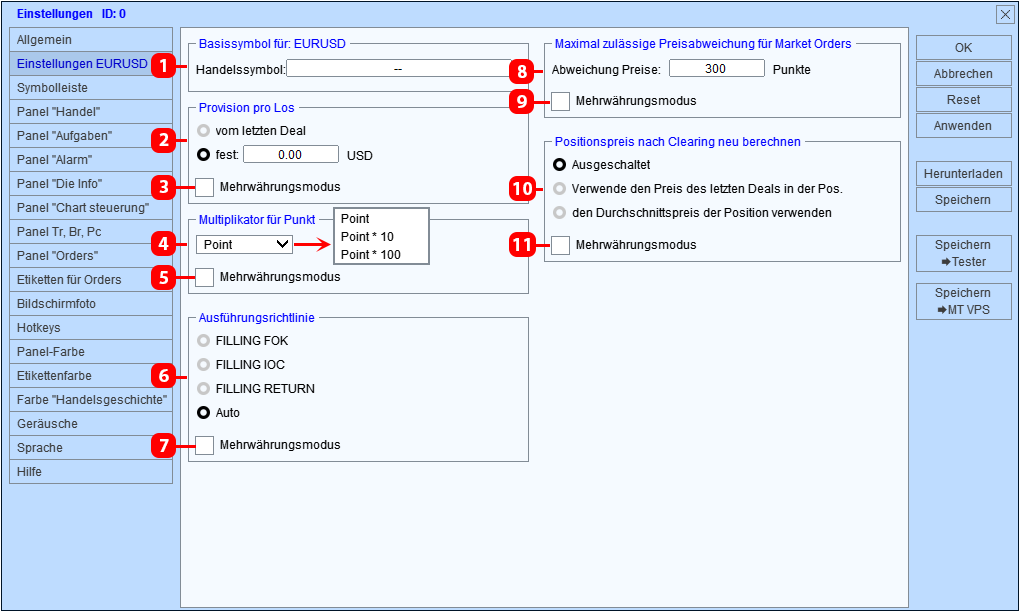
Task: Click Speichern MT VPS button
Action: 964,302
